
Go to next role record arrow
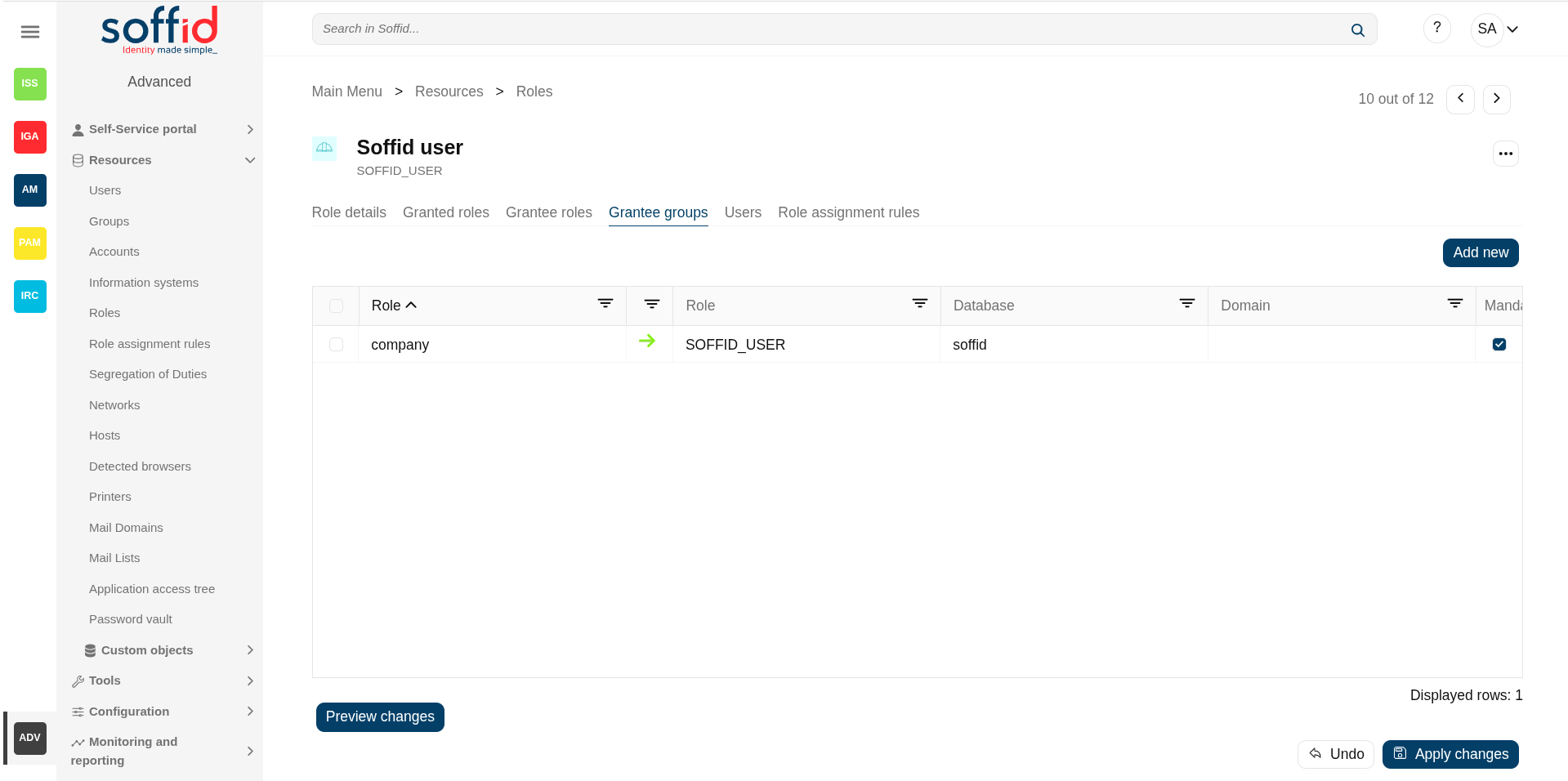pyautogui.click(x=1496, y=99)
